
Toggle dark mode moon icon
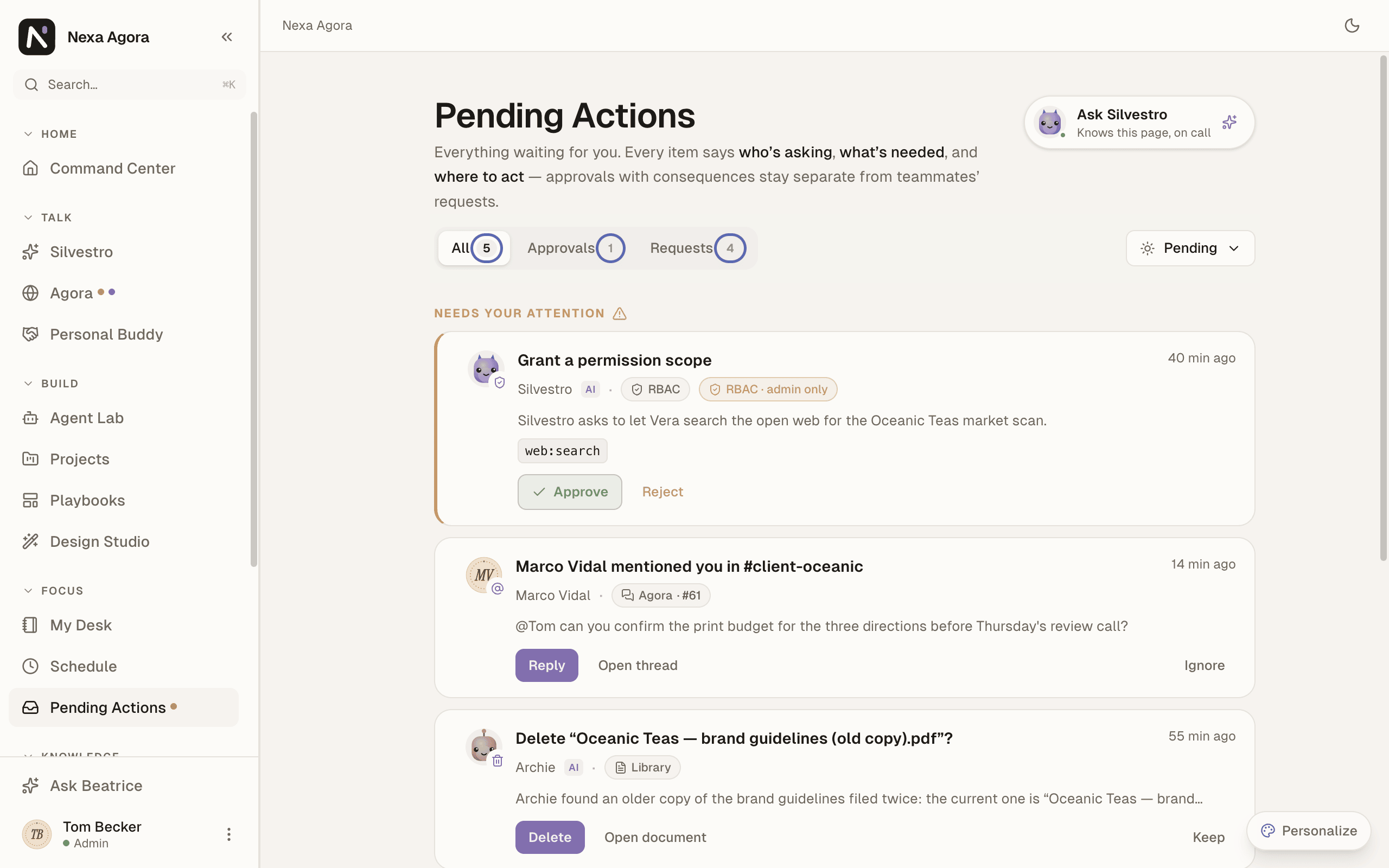coord(1352,25)
